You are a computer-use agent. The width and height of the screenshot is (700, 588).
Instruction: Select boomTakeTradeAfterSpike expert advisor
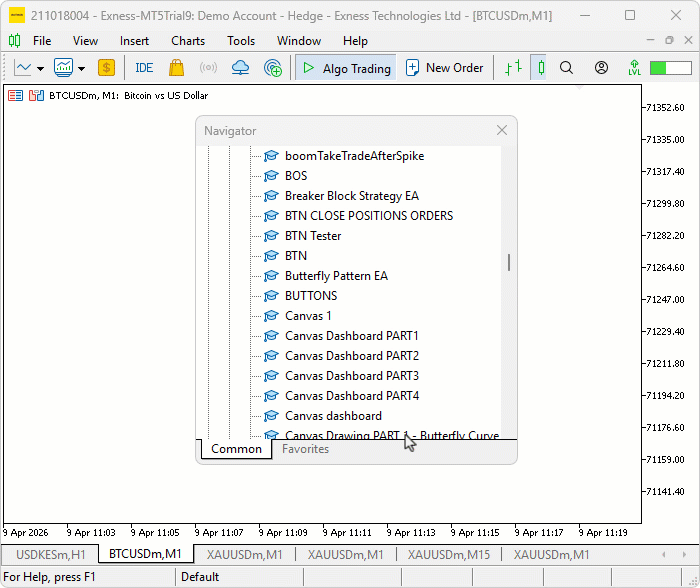coord(354,156)
